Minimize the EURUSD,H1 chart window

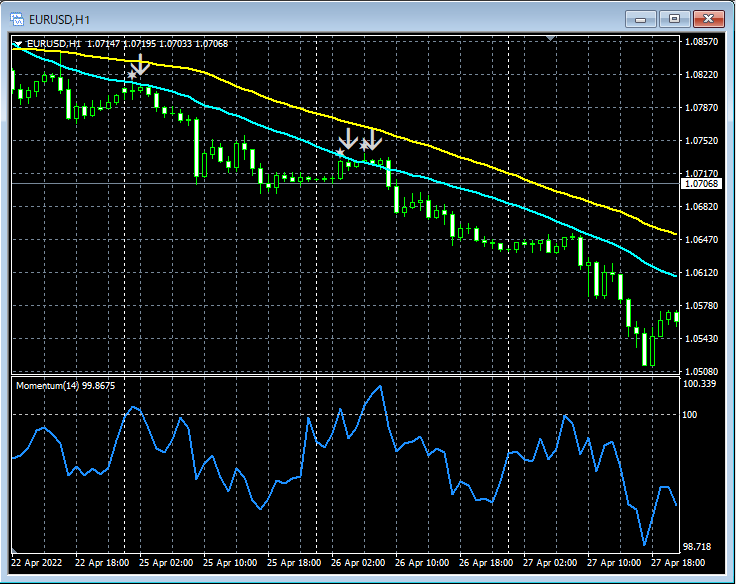click(x=640, y=19)
